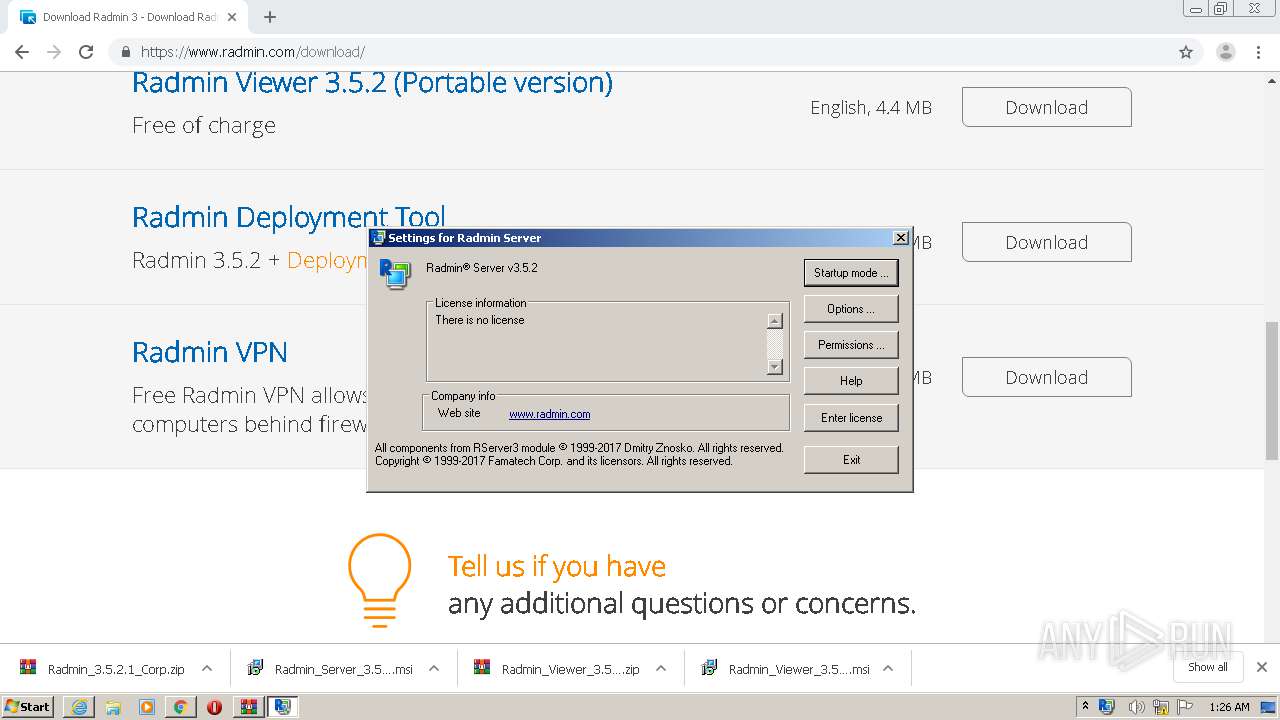Go back in browser history

tap(22, 52)
